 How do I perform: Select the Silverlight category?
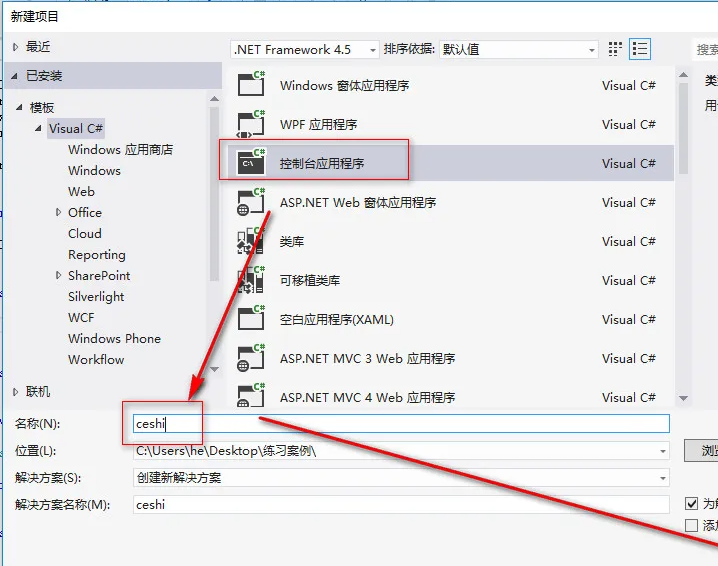point(96,296)
